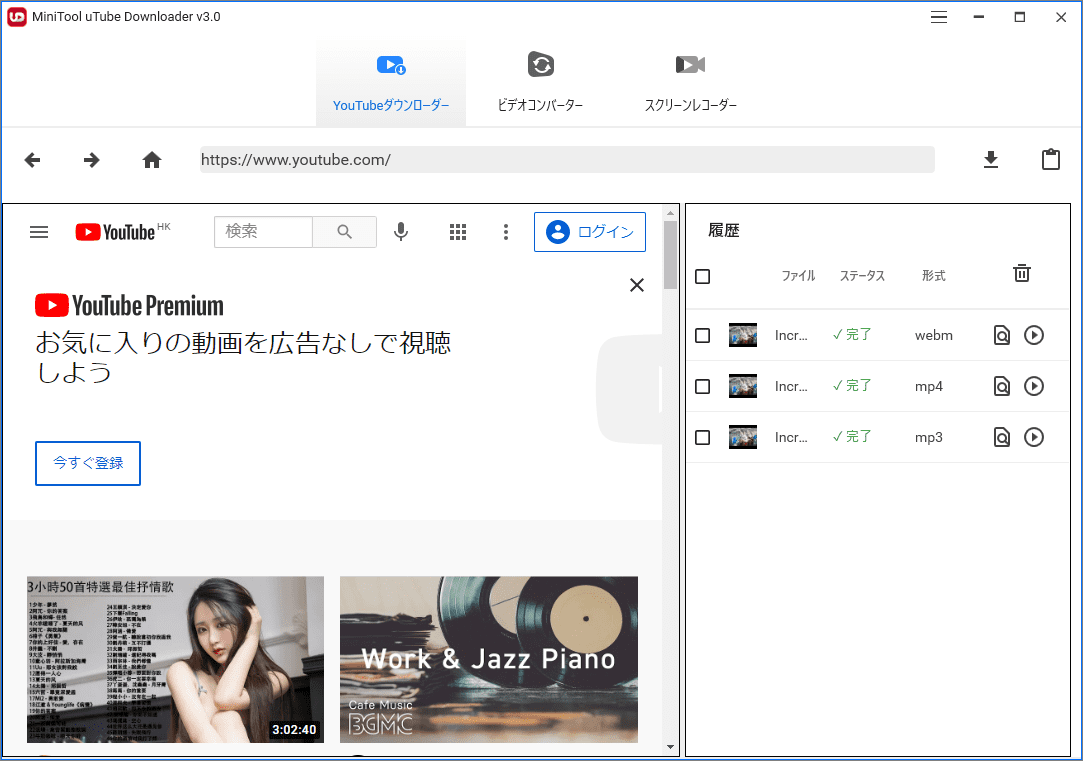The width and height of the screenshot is (1083, 761).
Task: Click the MiniTool app logo in title bar
Action: 17,17
